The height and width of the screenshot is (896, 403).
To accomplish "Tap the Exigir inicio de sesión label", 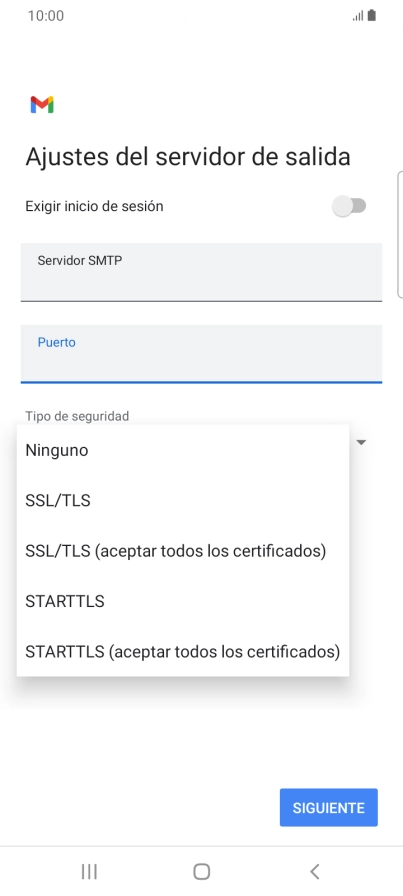I will point(94,206).
